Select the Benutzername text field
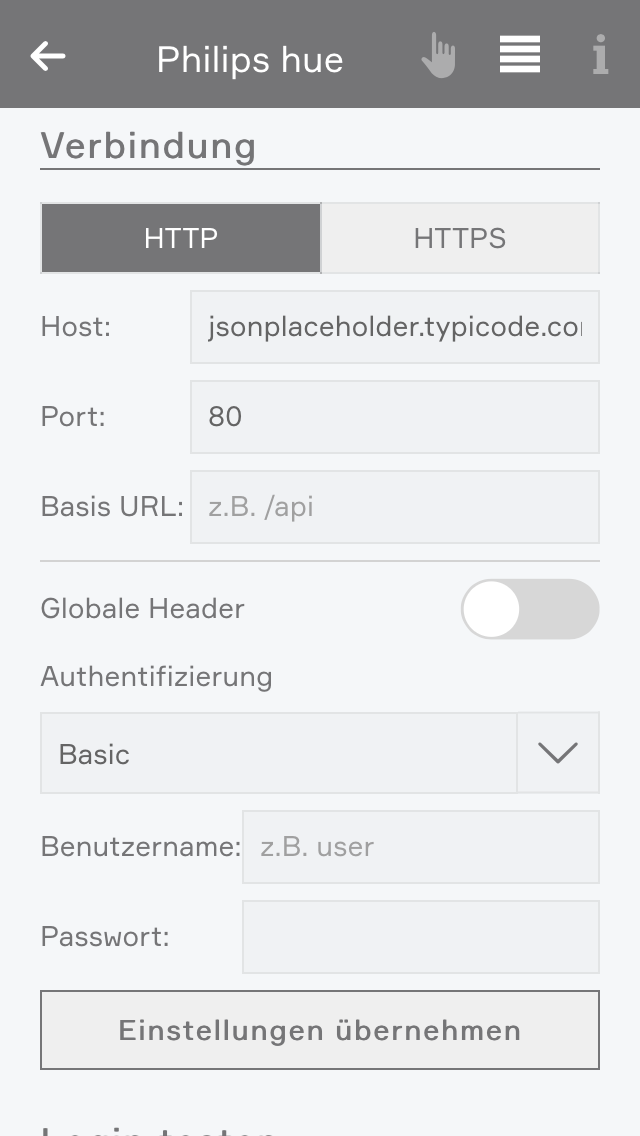The image size is (640, 1136). tap(420, 847)
